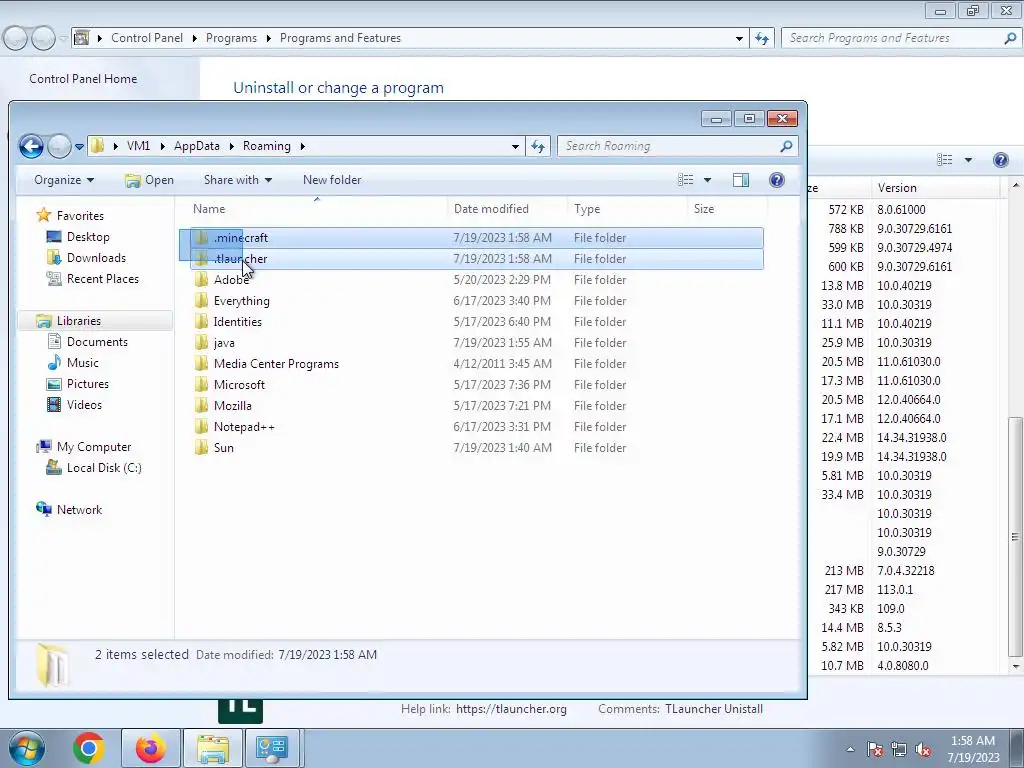Open Chrome from the taskbar
Screen dimensions: 1024x768
pyautogui.click(x=89, y=748)
